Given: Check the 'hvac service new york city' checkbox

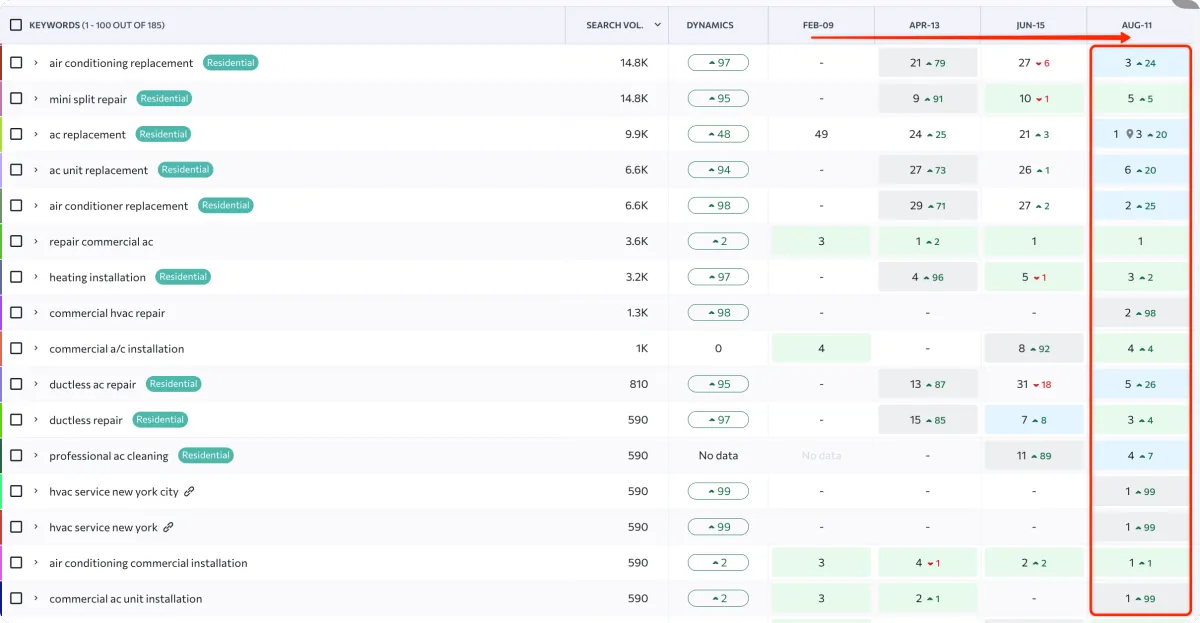Looking at the screenshot, I should pos(16,491).
